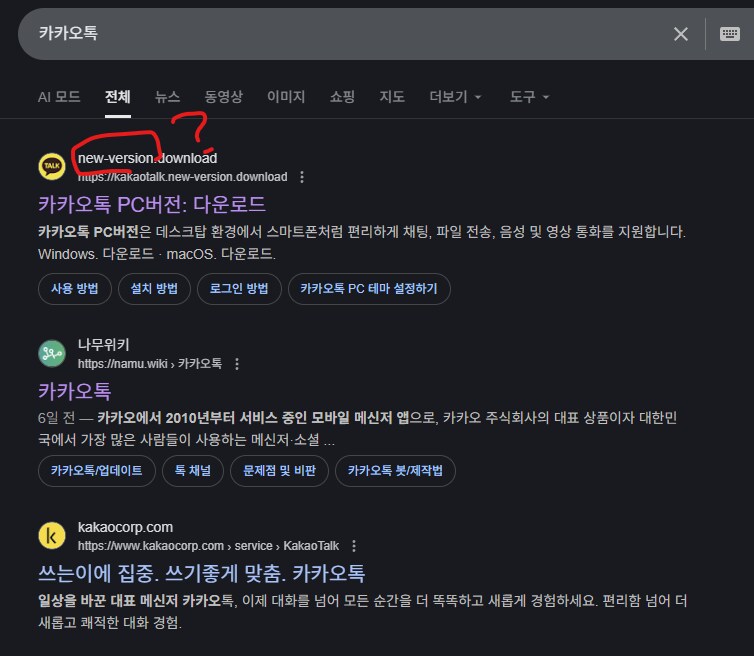Expand the 더보기 dropdown
This screenshot has width=754, height=656.
click(x=455, y=97)
